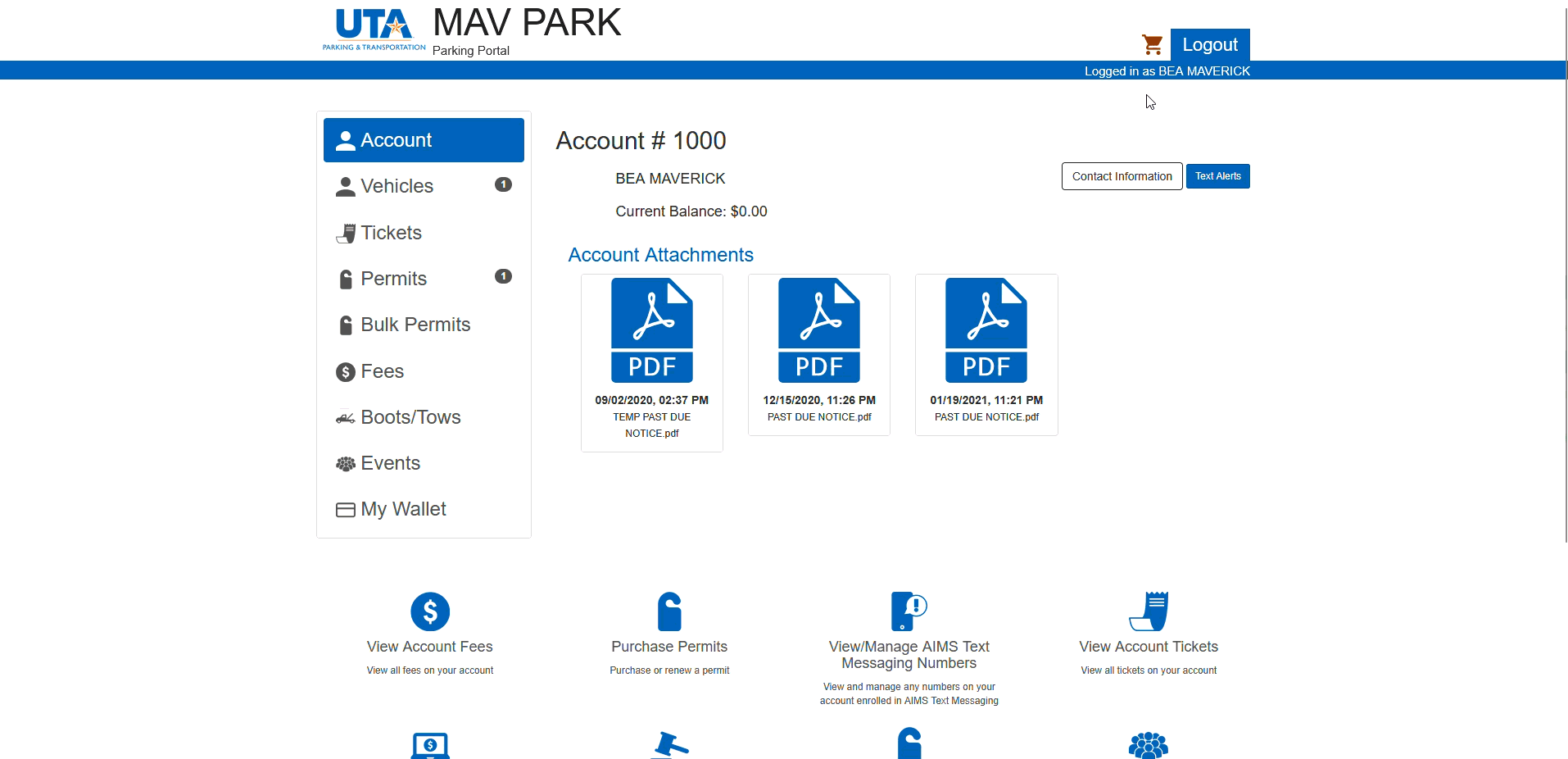Open the AIMS Text Messaging phone icon

[x=908, y=611]
